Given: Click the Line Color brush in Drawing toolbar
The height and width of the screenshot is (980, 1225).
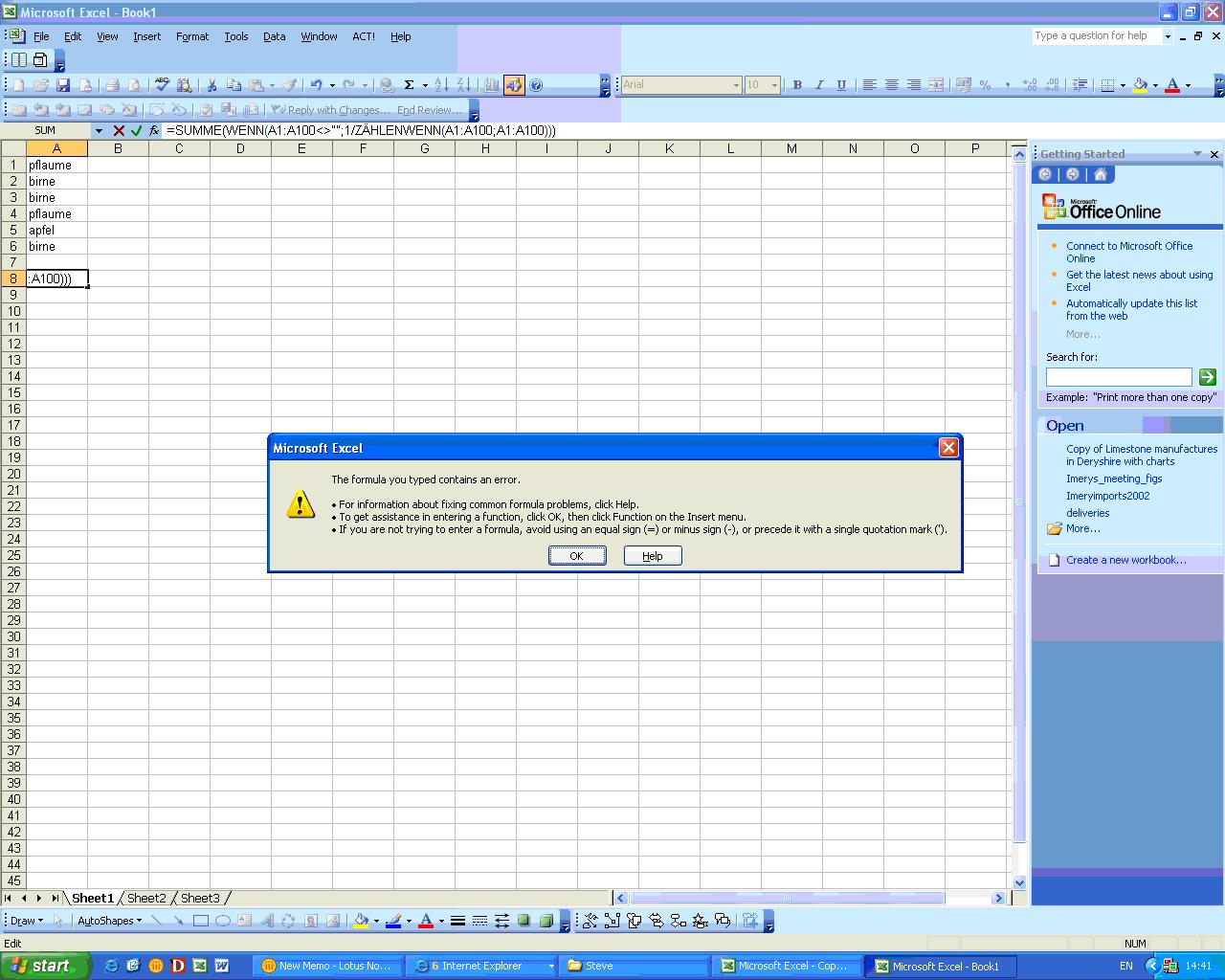Looking at the screenshot, I should click(x=393, y=921).
